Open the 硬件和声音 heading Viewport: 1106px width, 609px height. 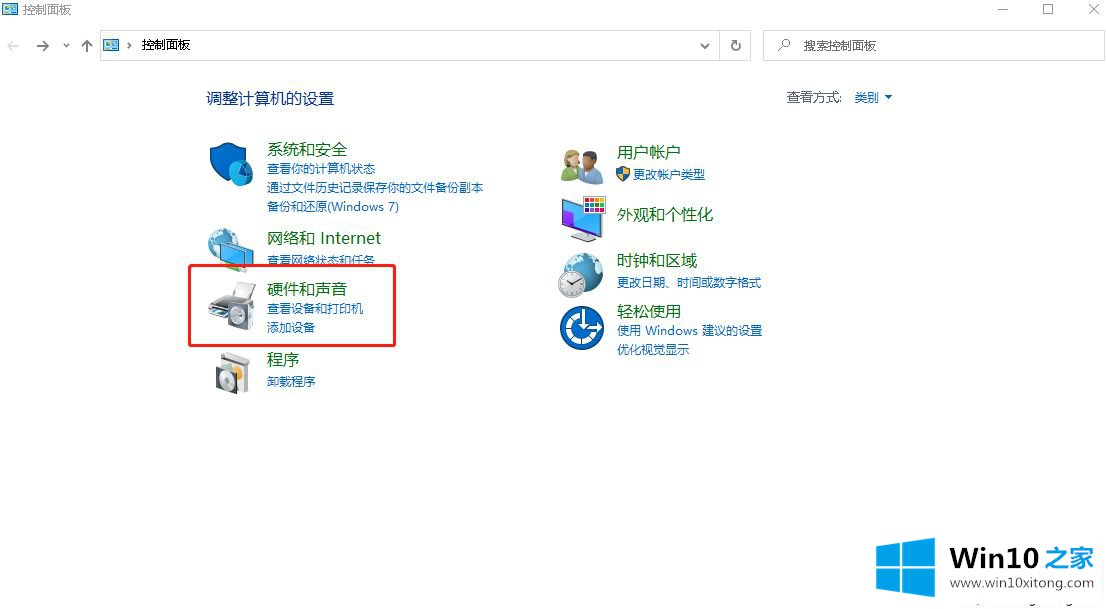(x=307, y=289)
